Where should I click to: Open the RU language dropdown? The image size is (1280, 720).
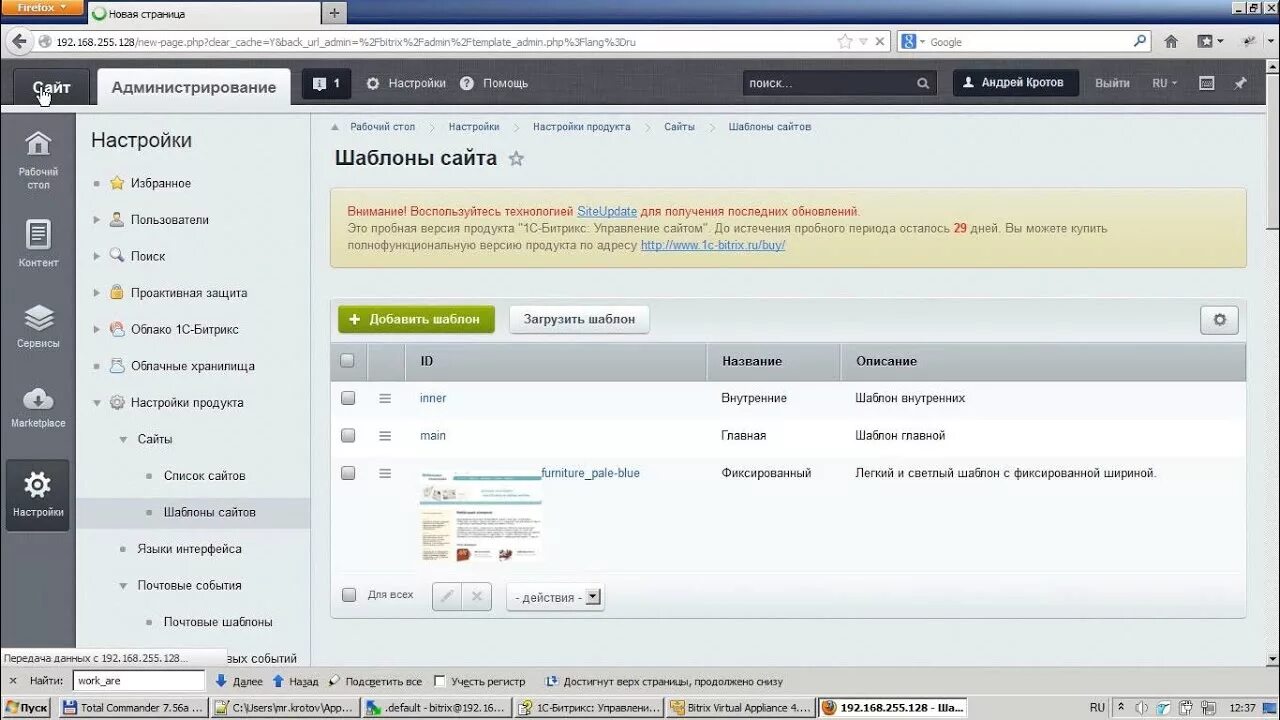1165,83
